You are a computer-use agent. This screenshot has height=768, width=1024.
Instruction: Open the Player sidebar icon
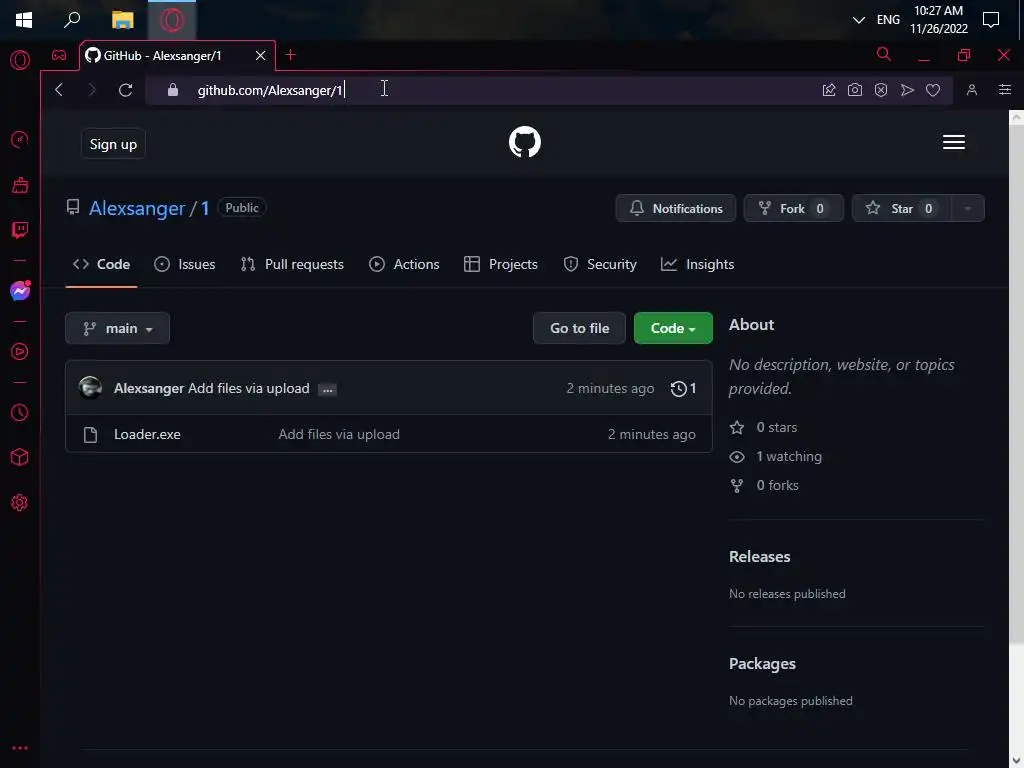pyautogui.click(x=20, y=351)
